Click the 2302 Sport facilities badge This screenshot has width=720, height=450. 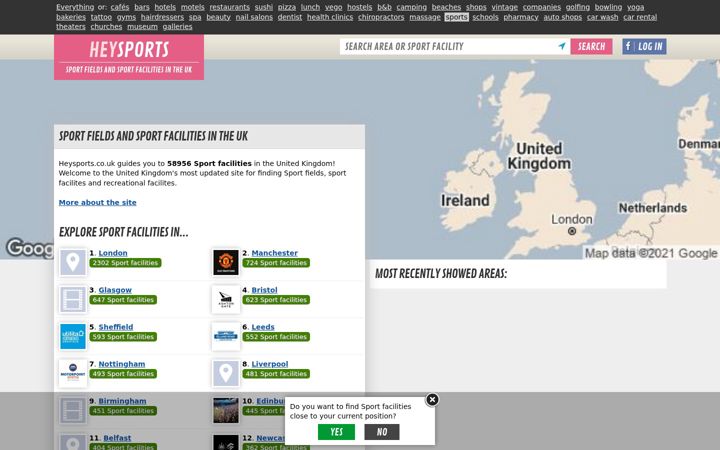pos(125,263)
